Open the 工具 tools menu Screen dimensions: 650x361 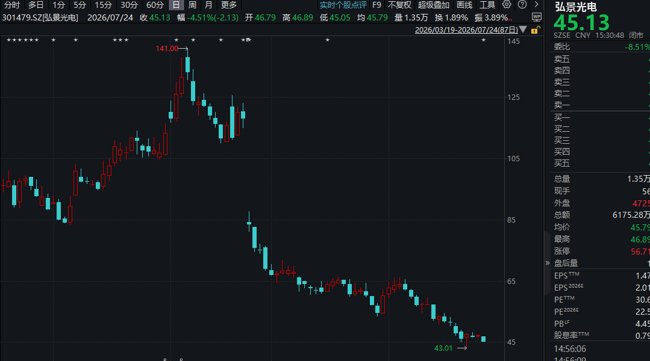point(487,5)
